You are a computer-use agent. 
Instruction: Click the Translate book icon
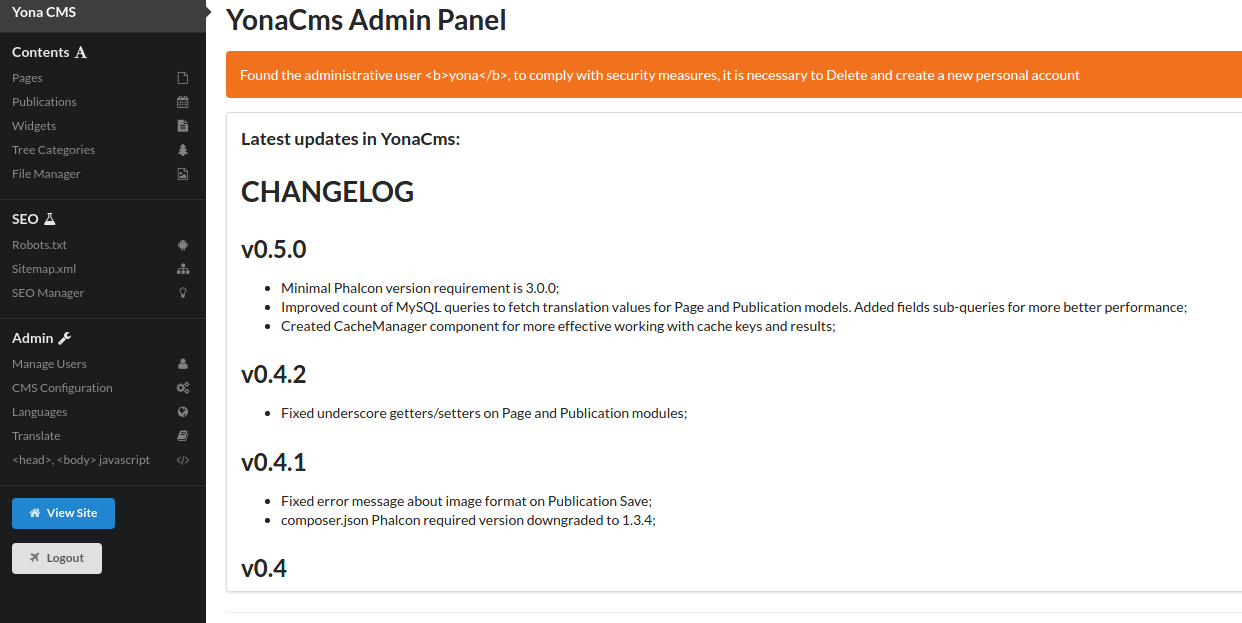pos(183,436)
